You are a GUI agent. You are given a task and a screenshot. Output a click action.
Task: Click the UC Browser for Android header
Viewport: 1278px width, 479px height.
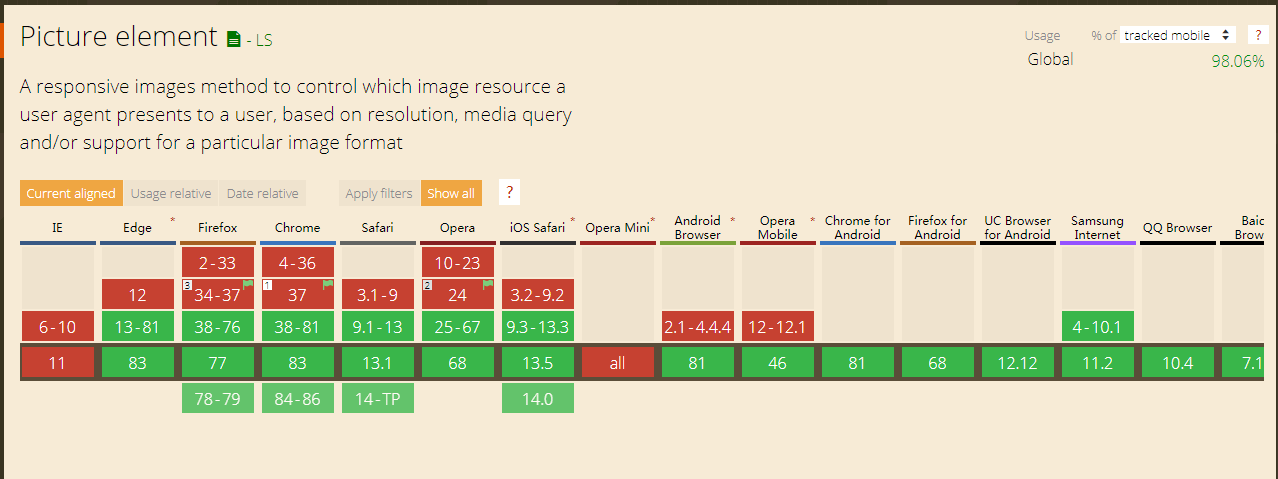(x=1017, y=228)
